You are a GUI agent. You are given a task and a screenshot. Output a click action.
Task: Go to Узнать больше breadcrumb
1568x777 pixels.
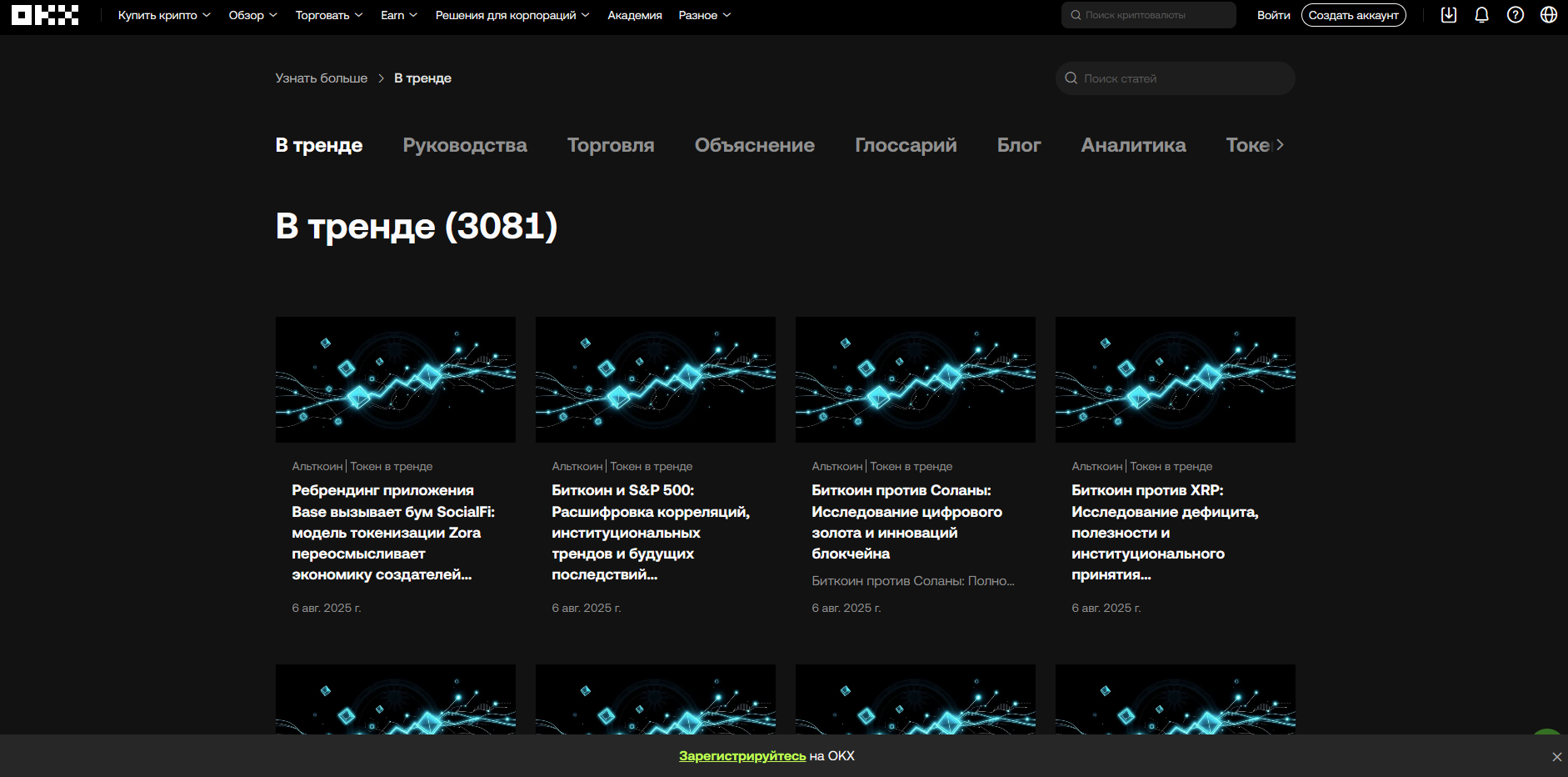(x=322, y=78)
